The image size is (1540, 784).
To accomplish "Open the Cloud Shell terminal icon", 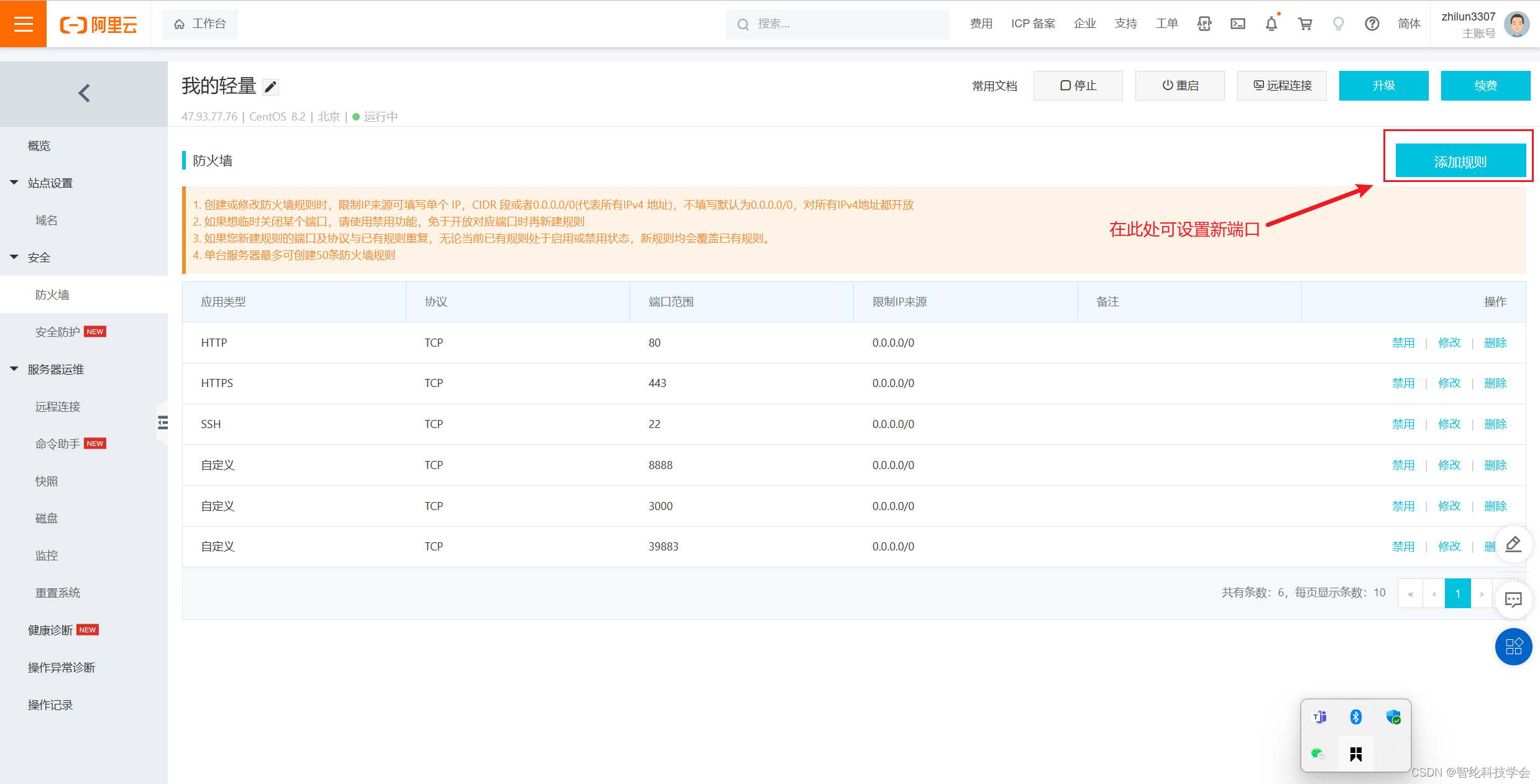I will tap(1237, 24).
